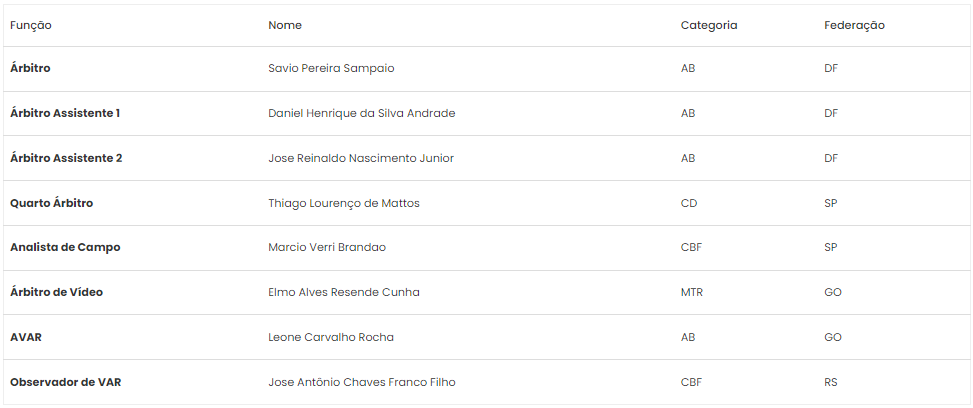
Task: Click the Árbitro Assistente 1 row label
Action: click(65, 113)
